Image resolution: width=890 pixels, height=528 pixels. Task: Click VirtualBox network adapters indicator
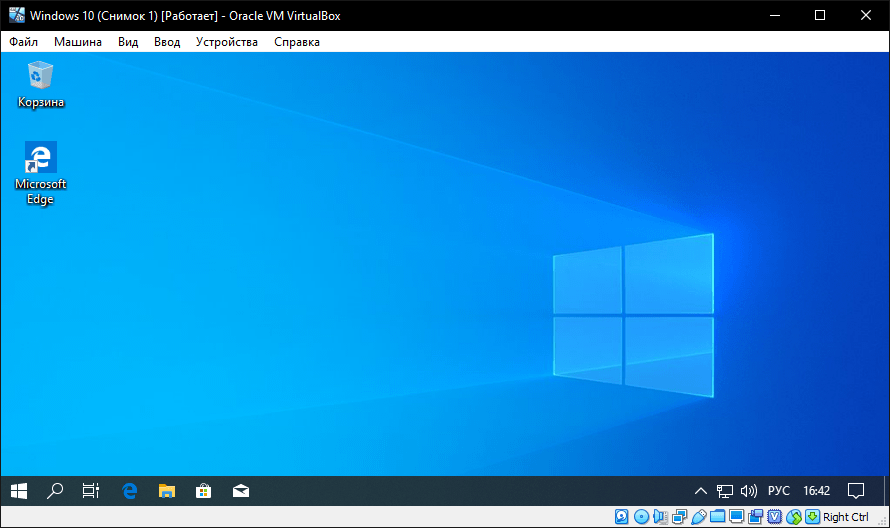[x=679, y=517]
